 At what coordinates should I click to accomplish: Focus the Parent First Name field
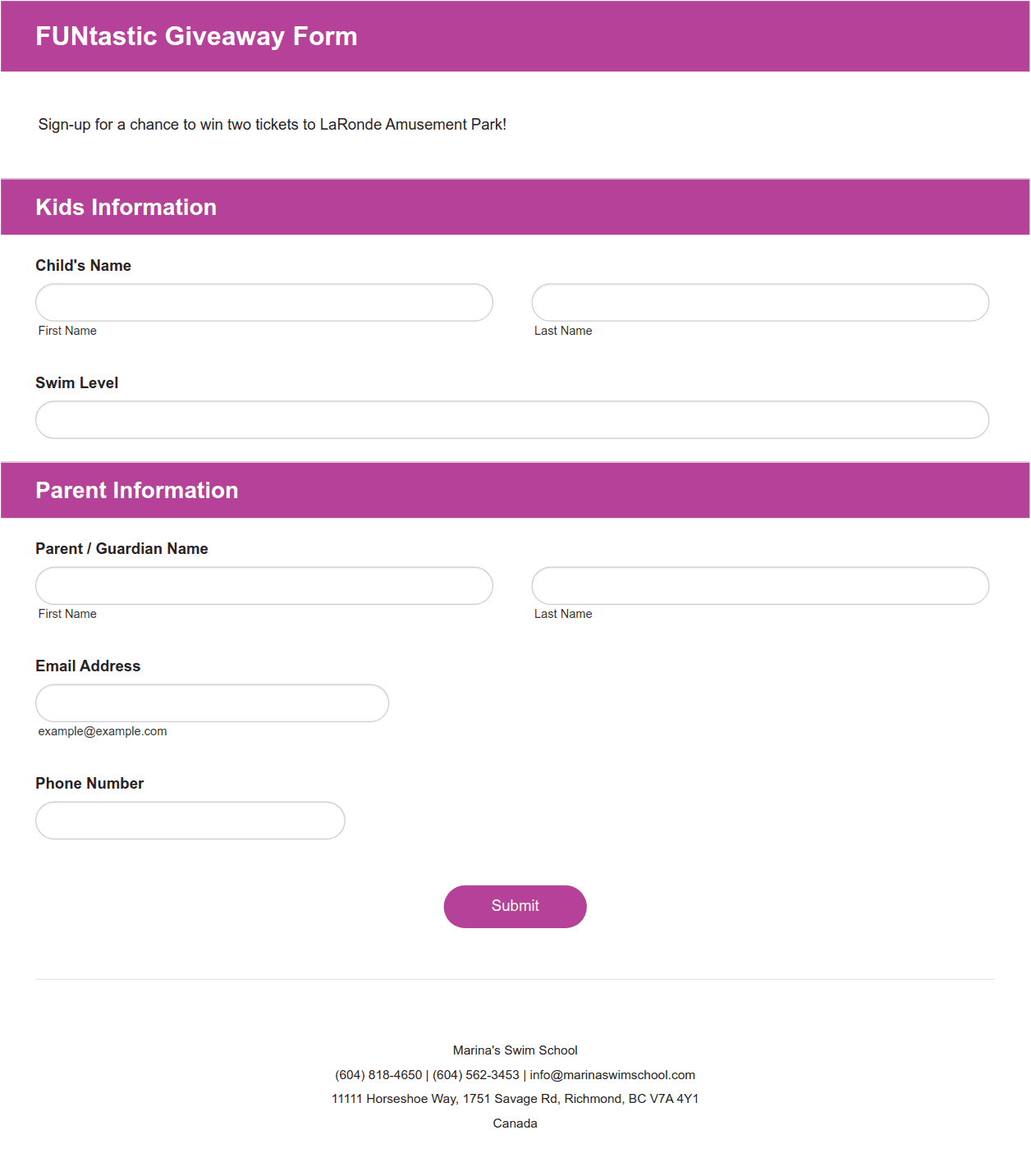pyautogui.click(x=264, y=586)
